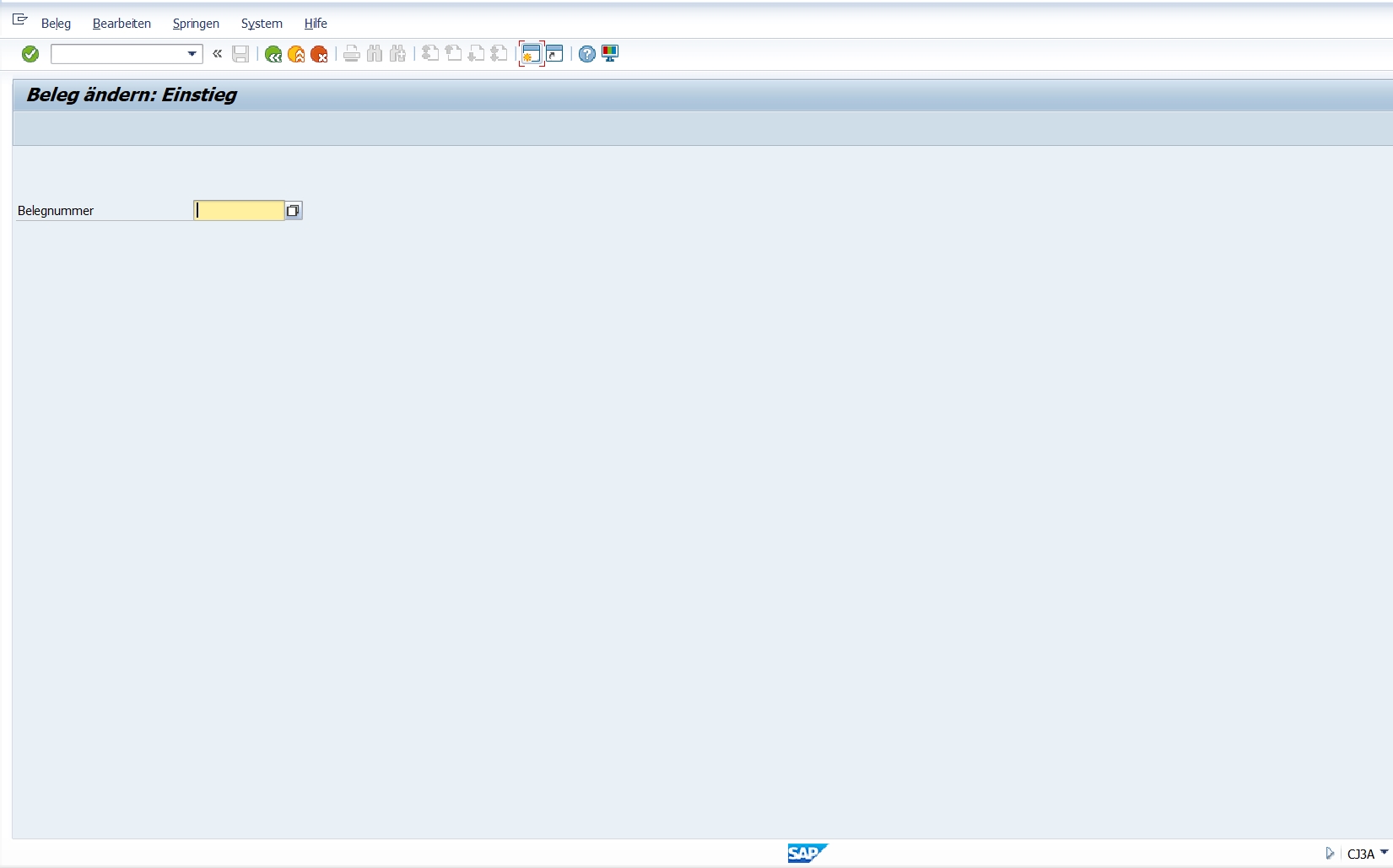Click the green Back icon
This screenshot has height=868, width=1393.
(x=273, y=54)
